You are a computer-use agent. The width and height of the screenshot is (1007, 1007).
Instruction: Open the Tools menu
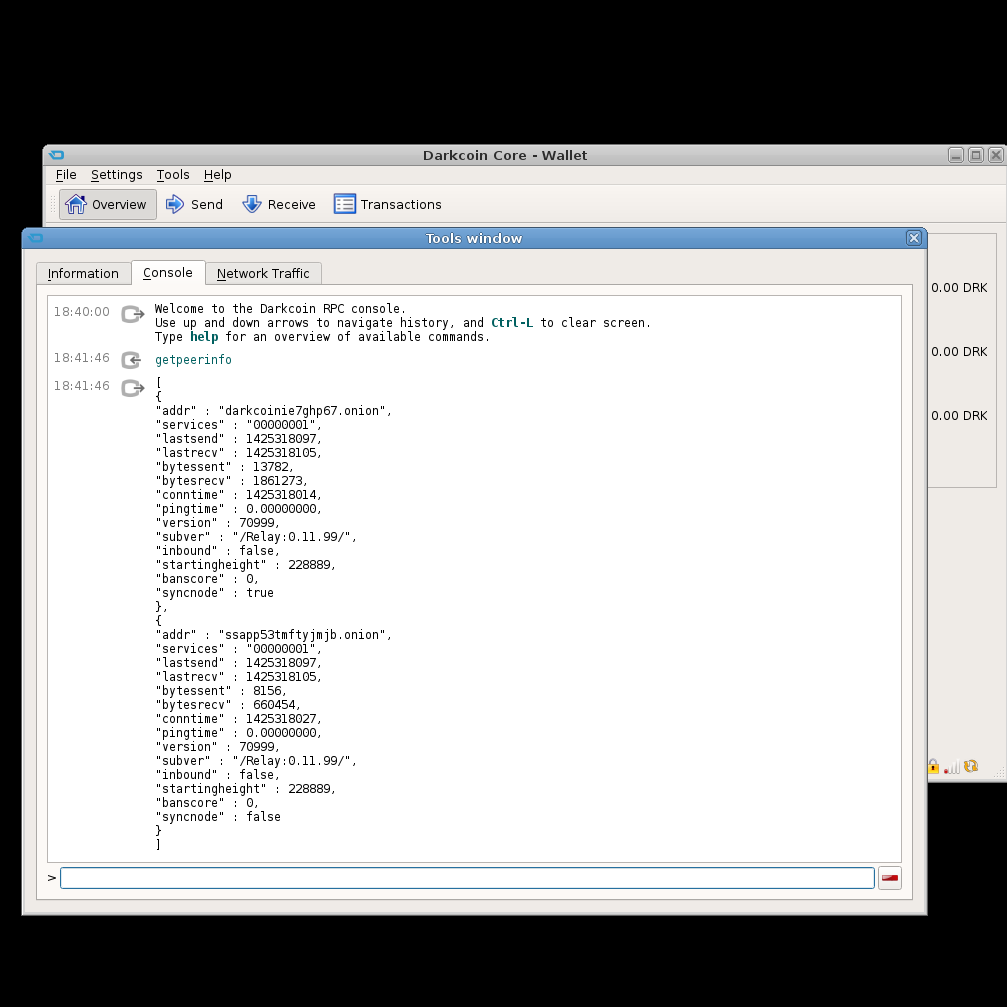173,175
